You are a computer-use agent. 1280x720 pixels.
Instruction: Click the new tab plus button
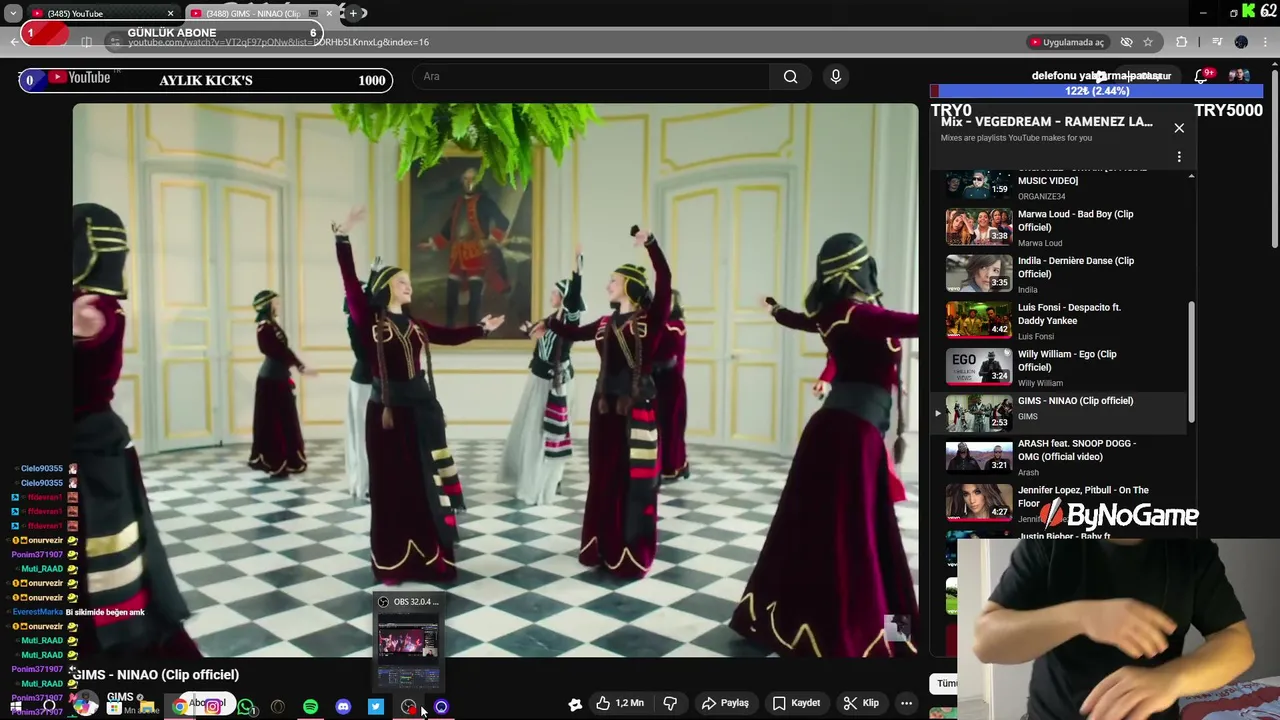pos(353,13)
